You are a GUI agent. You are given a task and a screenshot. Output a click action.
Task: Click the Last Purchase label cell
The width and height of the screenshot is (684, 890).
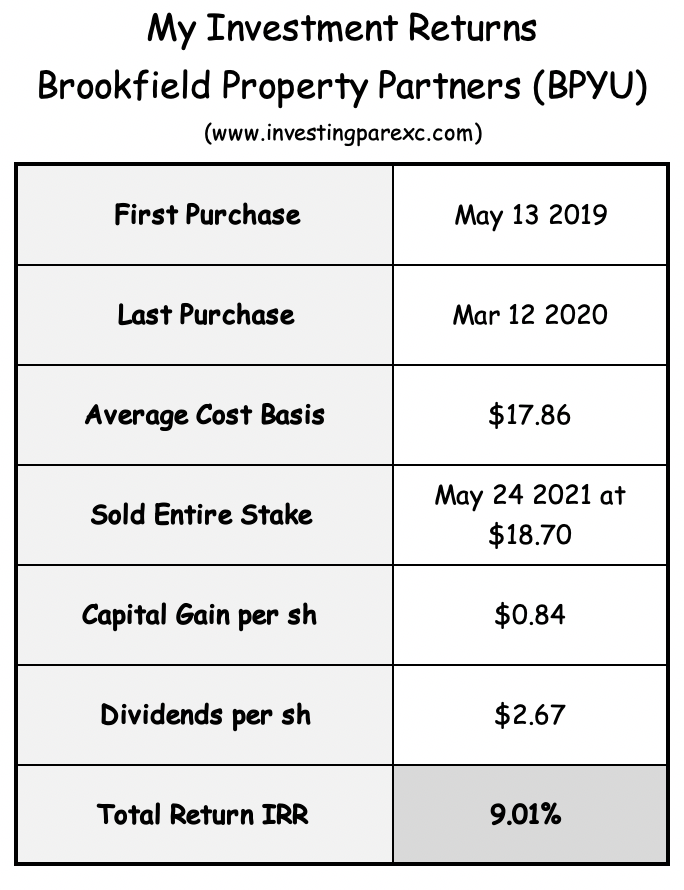(x=205, y=315)
